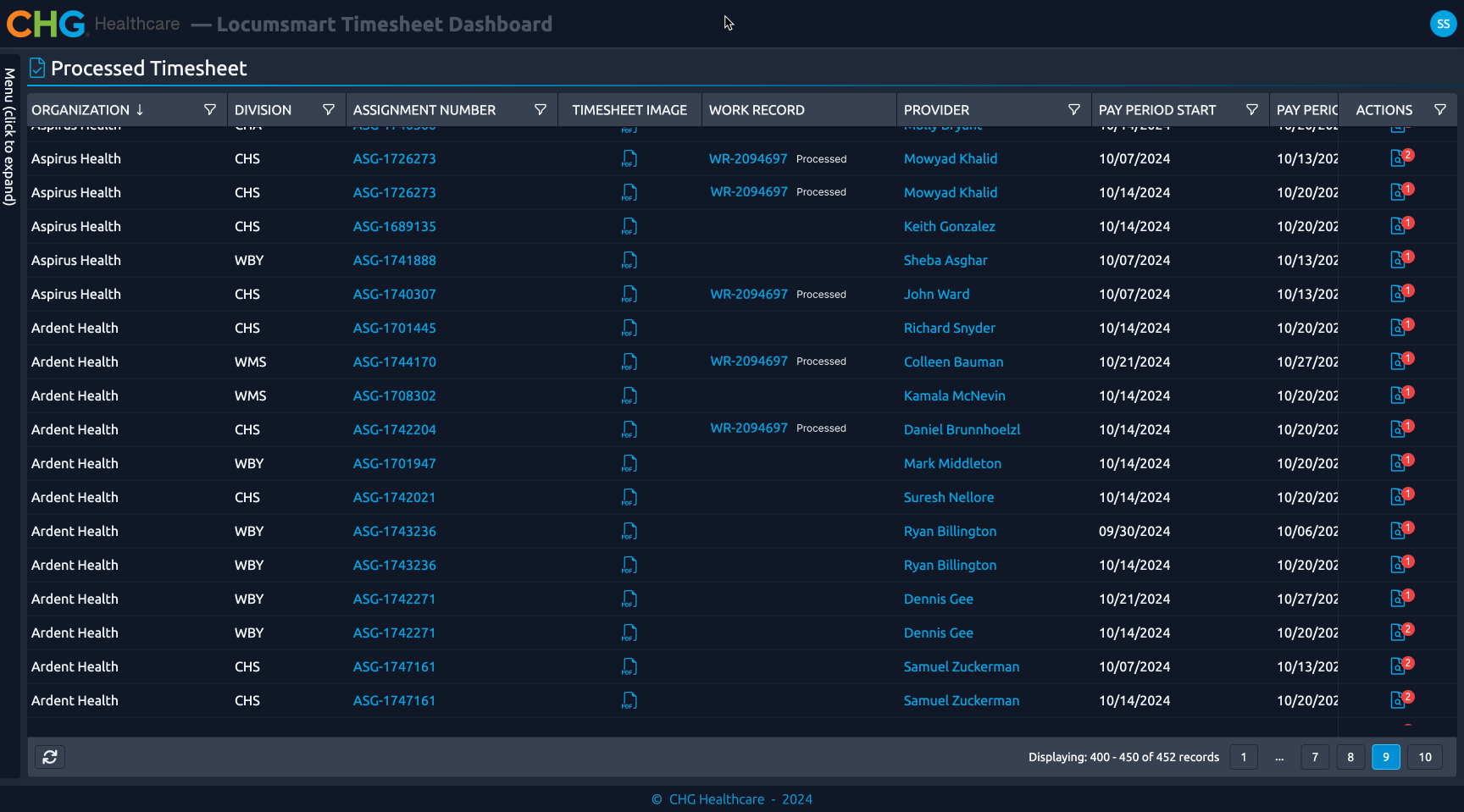Click actions icon in Sheba Asghar row
This screenshot has width=1464, height=812.
tap(1398, 260)
